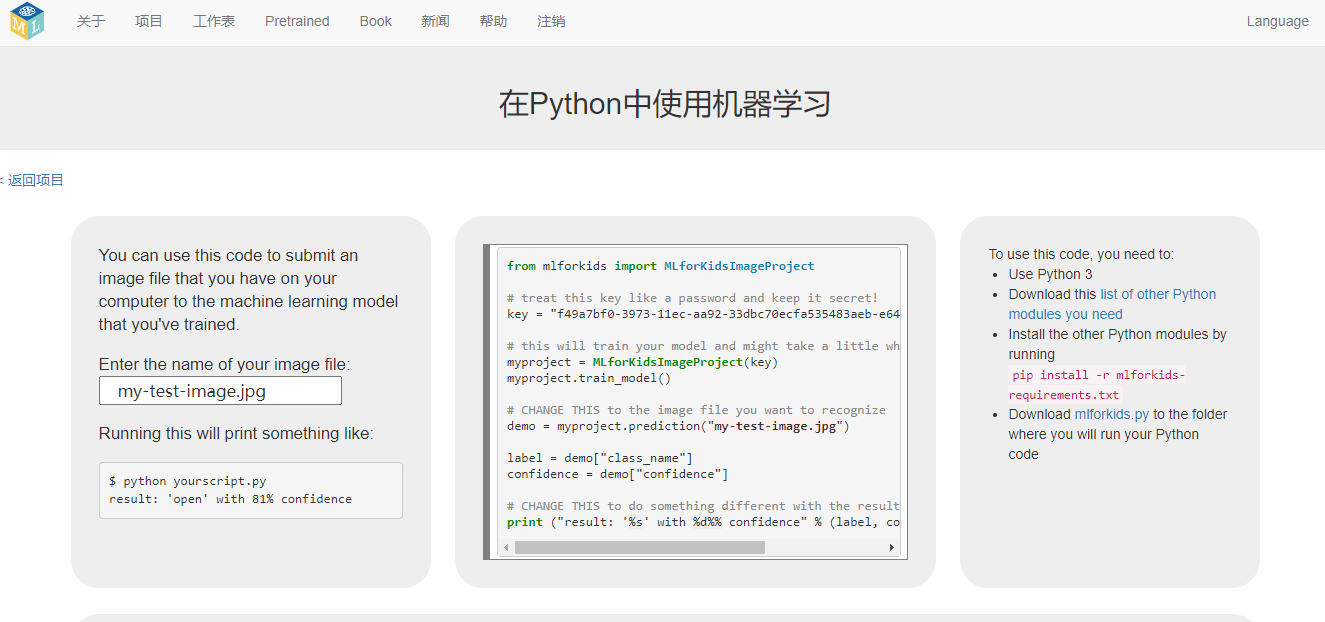Click the 'from mlforkids import' code line
Viewport: 1325px width, 622px height.
tap(661, 266)
